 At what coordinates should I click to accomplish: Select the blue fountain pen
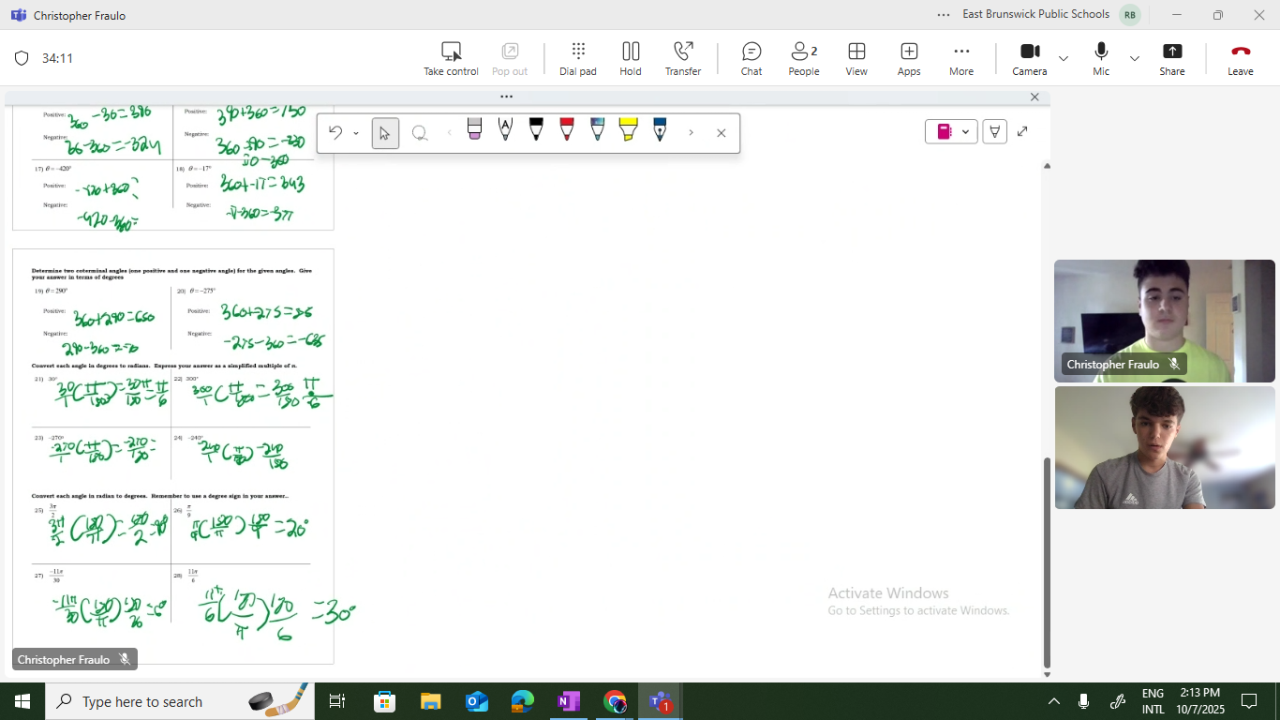point(660,130)
